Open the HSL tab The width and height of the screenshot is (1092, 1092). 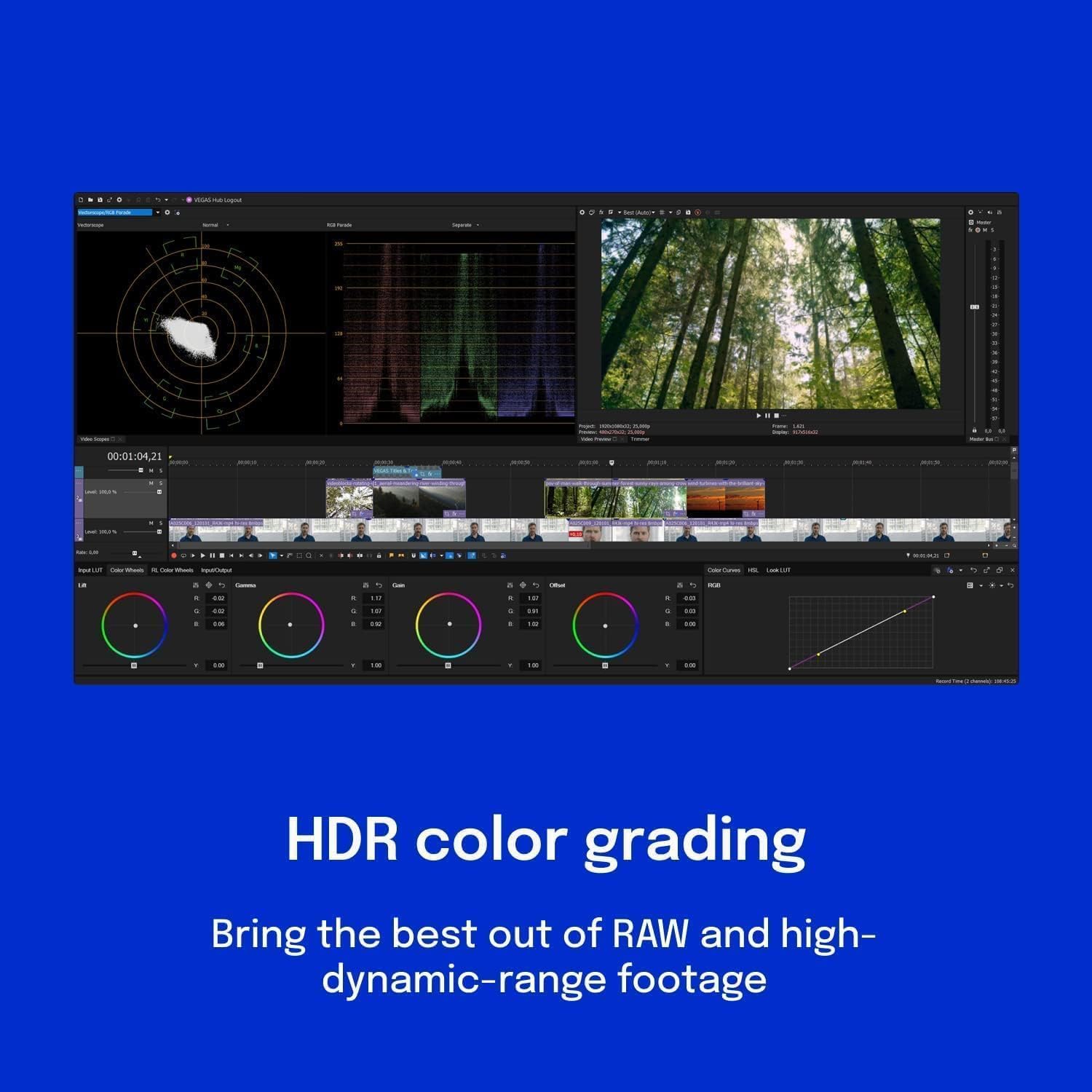[753, 570]
